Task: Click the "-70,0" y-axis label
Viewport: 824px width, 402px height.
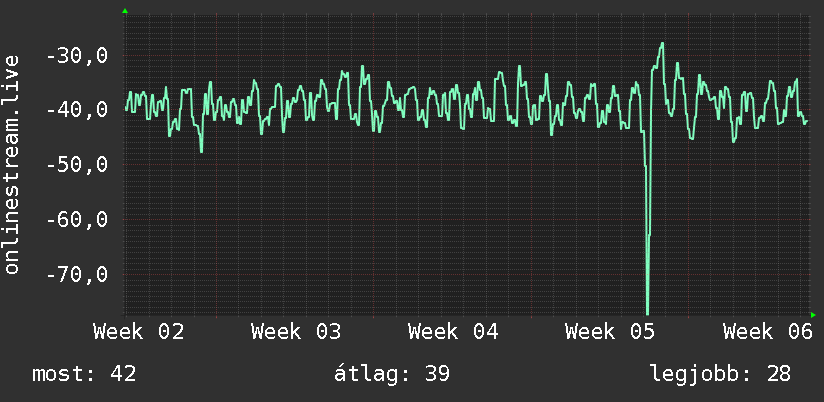Action: pyautogui.click(x=77, y=274)
